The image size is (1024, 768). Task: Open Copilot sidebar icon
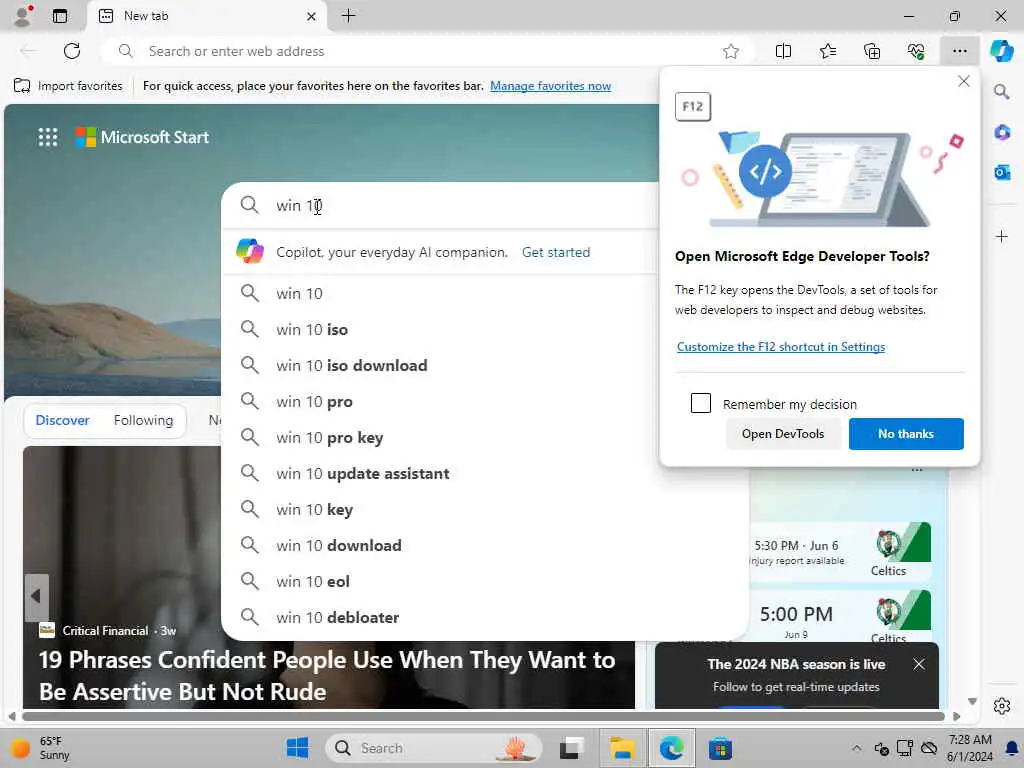[1001, 51]
